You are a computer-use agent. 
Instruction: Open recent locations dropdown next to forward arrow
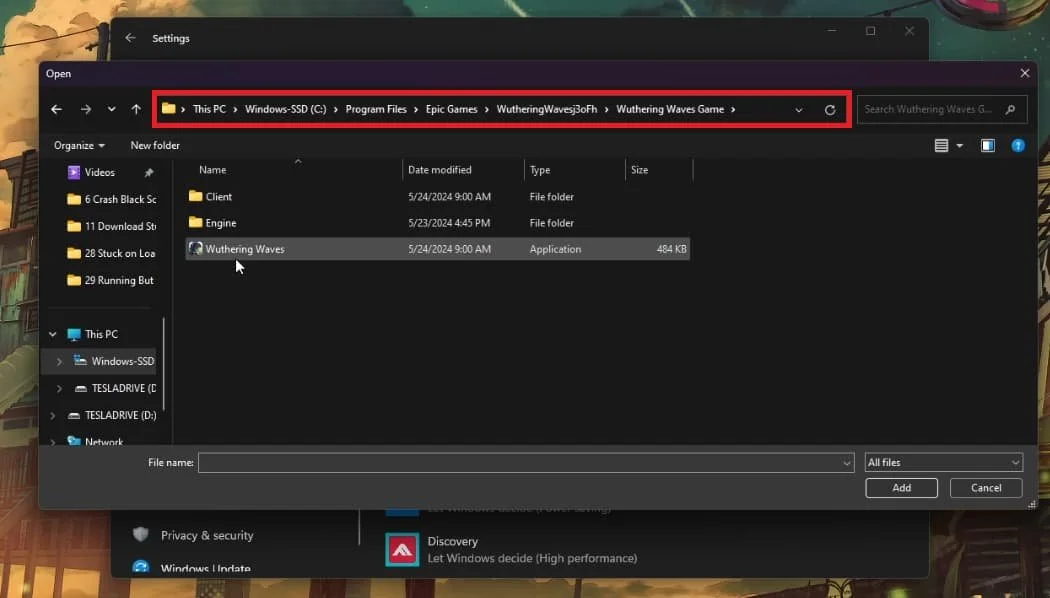pos(111,109)
